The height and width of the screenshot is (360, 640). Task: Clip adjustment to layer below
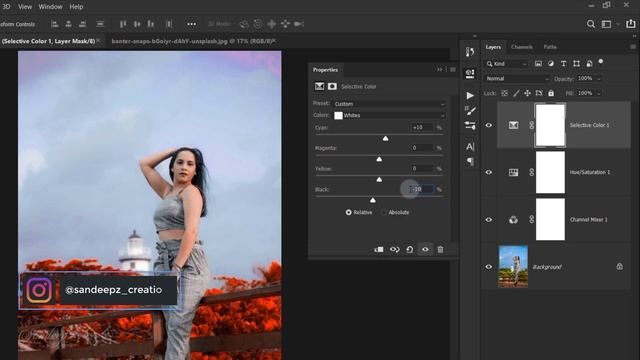379,249
